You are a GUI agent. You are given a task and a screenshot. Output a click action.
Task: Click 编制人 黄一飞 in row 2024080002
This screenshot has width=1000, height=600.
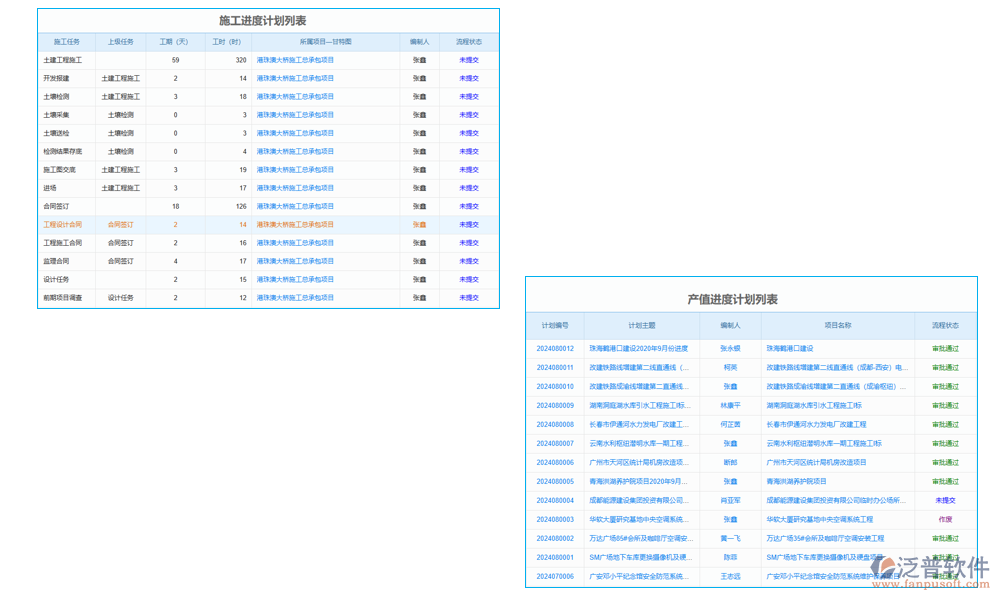730,539
